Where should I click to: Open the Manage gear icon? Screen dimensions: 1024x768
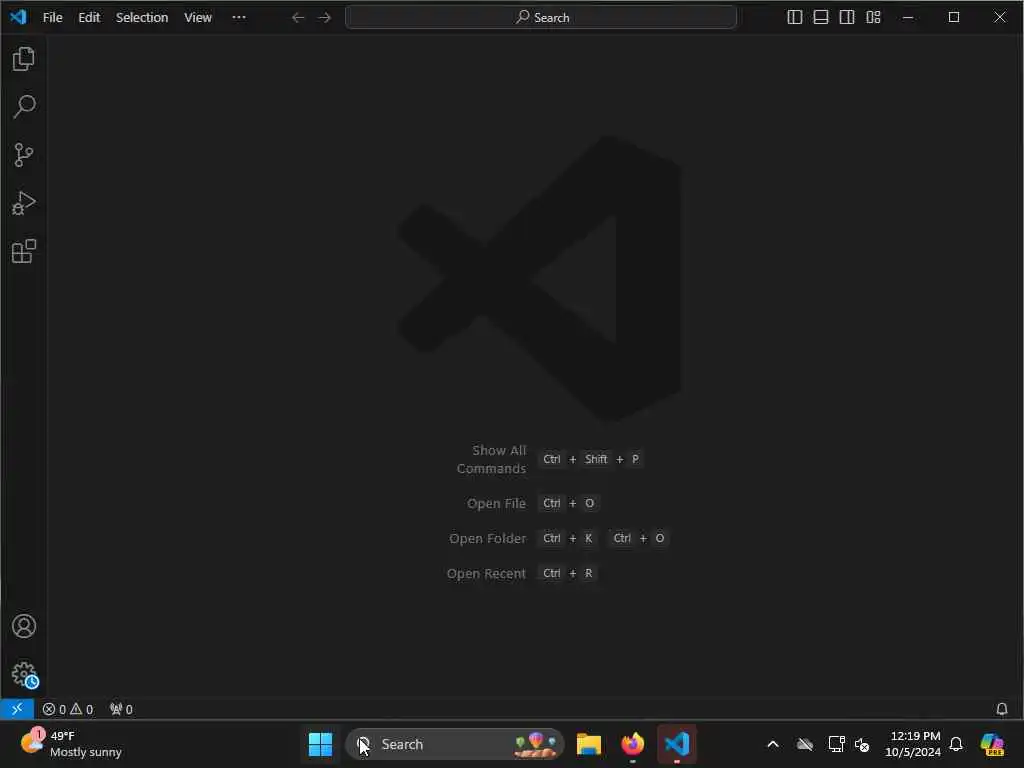point(24,675)
